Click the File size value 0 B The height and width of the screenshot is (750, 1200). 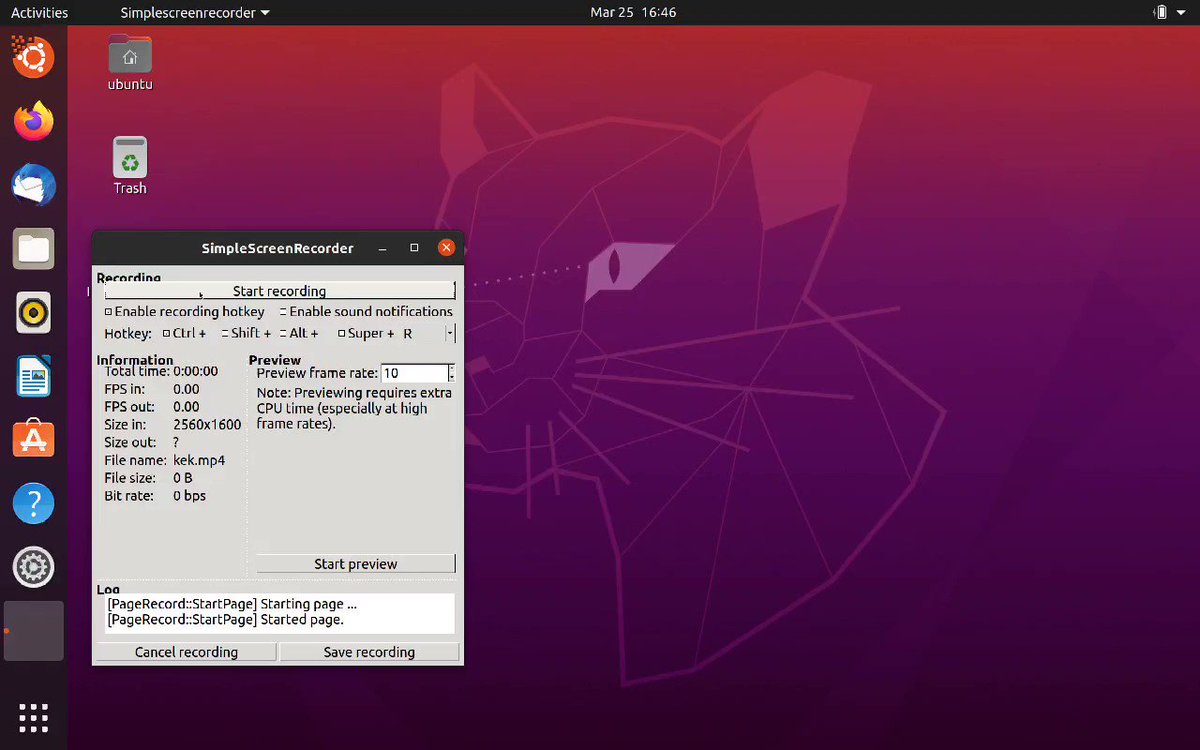182,478
